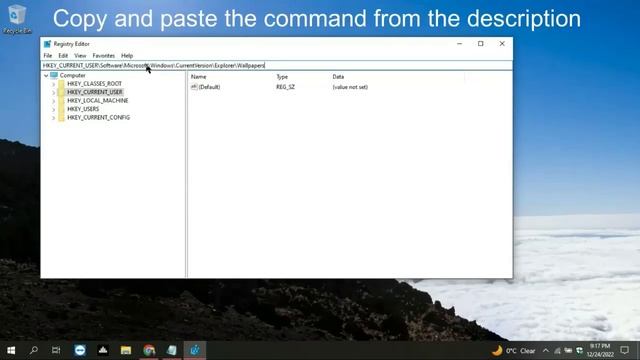Viewport: 640px width, 360px height.
Task: Open the File menu
Action: pos(48,56)
